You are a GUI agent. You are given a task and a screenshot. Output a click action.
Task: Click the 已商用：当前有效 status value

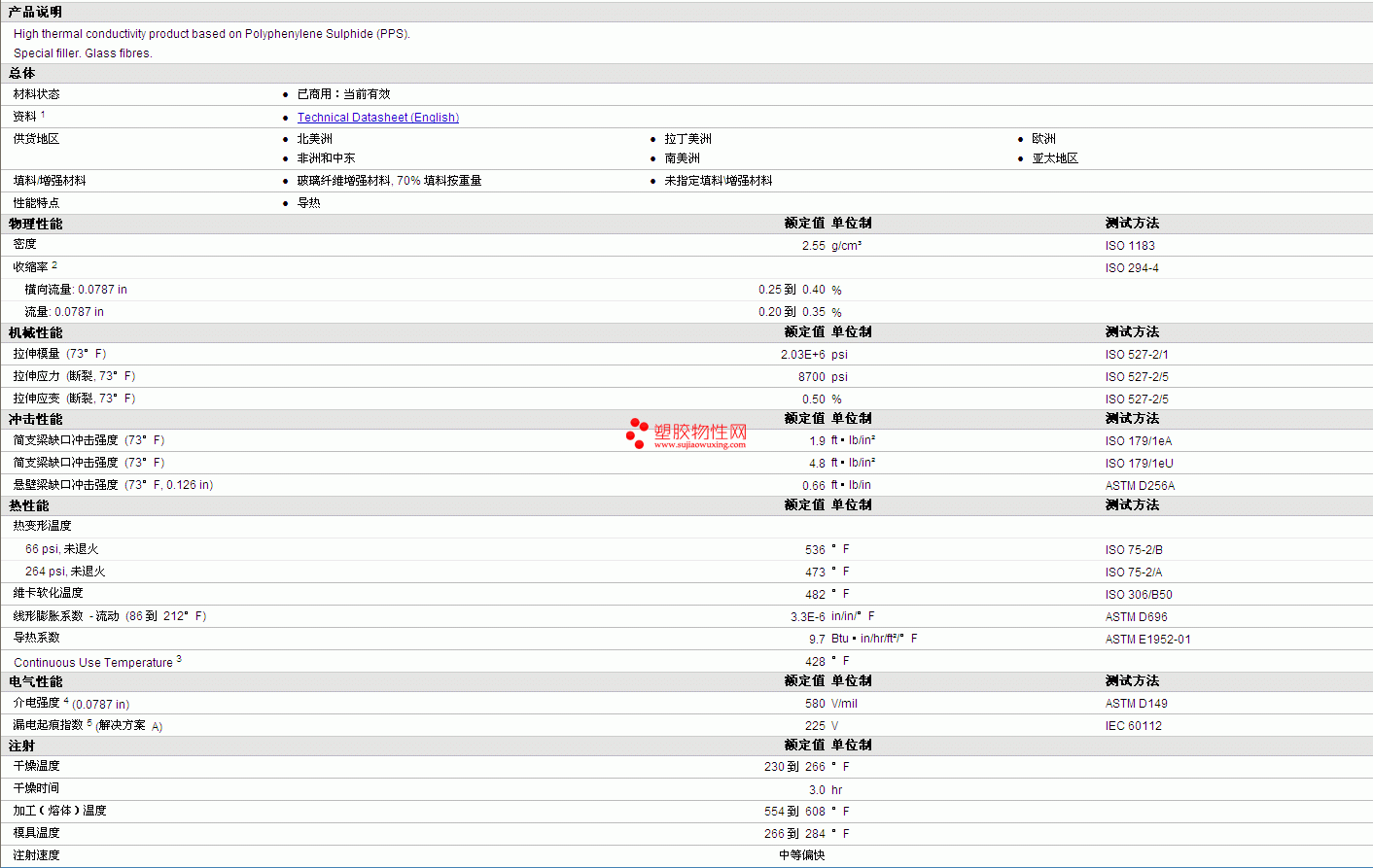pos(343,94)
